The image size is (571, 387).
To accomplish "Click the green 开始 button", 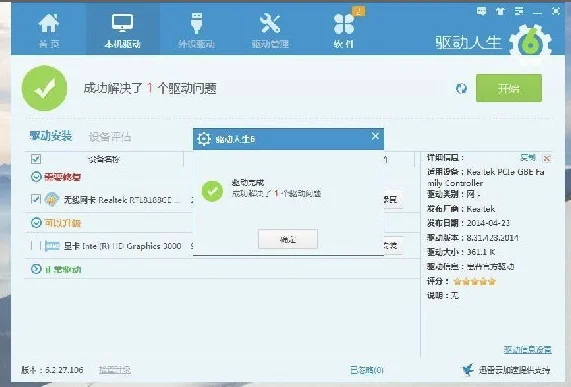I will [x=509, y=88].
